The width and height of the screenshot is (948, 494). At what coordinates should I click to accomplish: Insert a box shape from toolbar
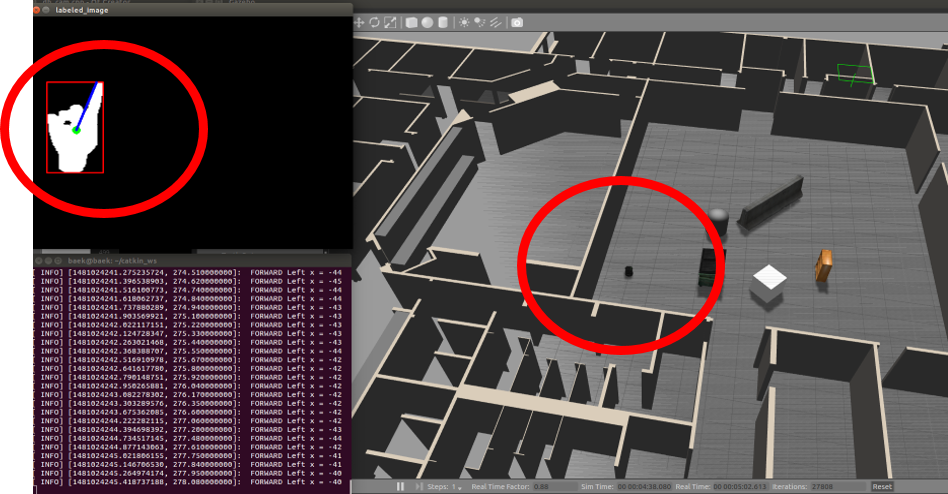click(x=411, y=22)
